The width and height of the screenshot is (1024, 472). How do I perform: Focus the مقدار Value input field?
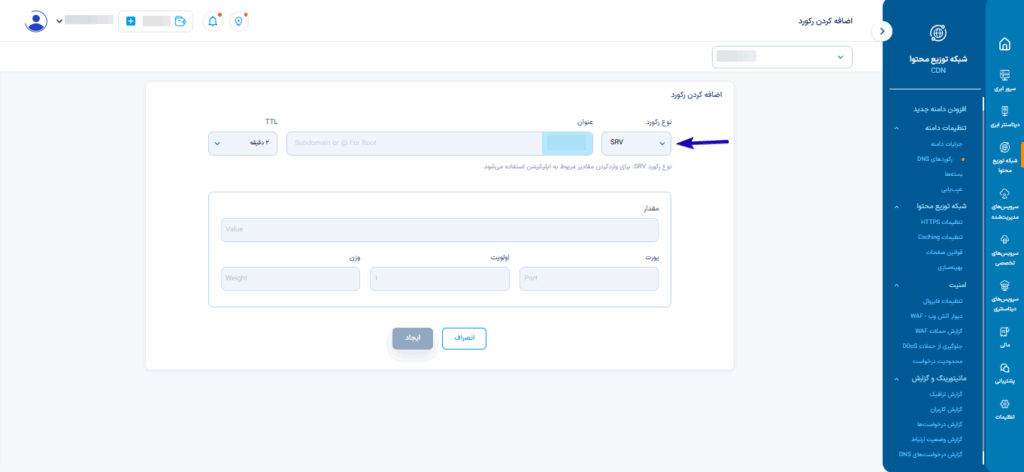tap(440, 230)
